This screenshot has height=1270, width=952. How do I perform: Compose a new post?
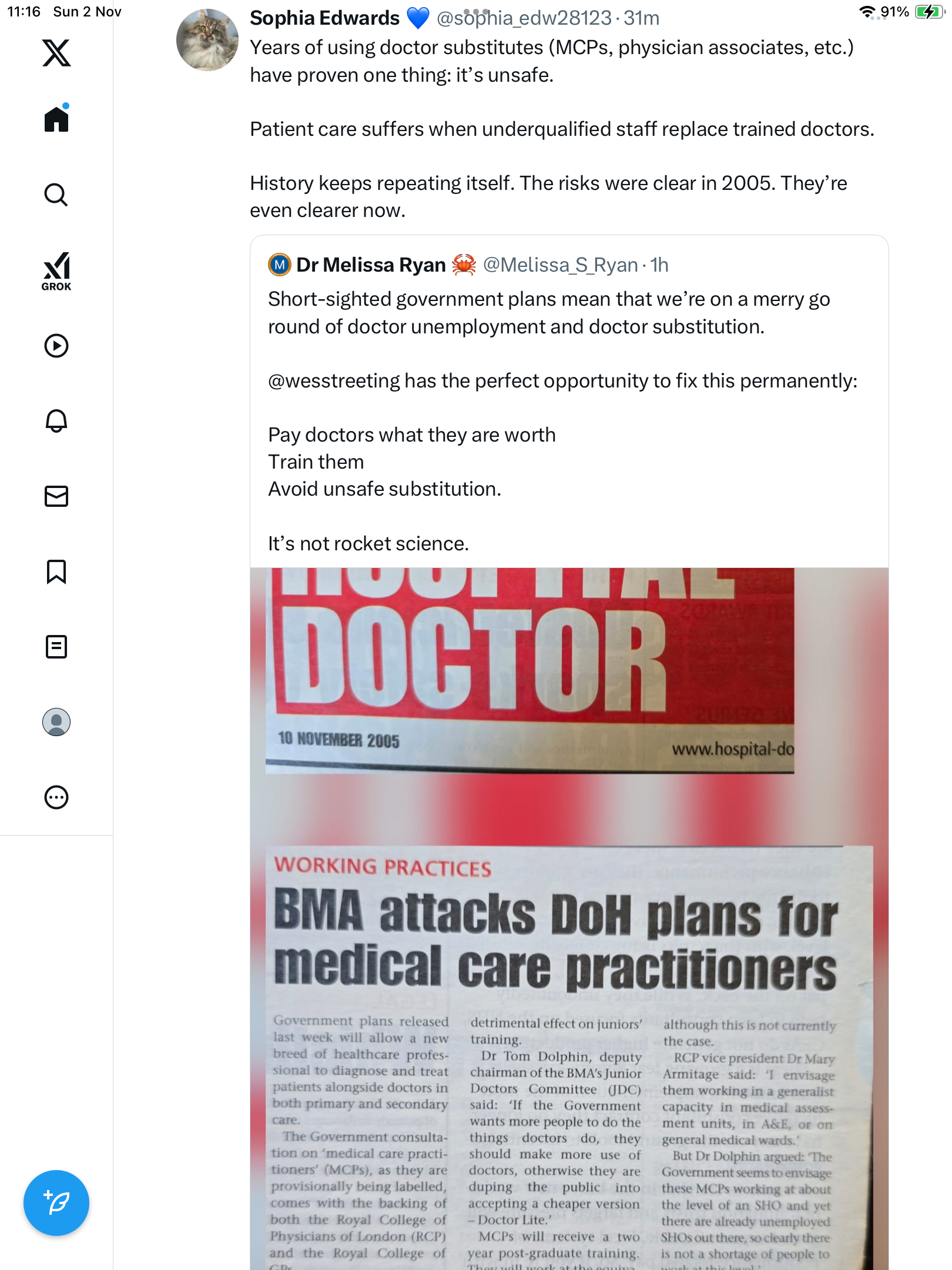[x=56, y=1203]
